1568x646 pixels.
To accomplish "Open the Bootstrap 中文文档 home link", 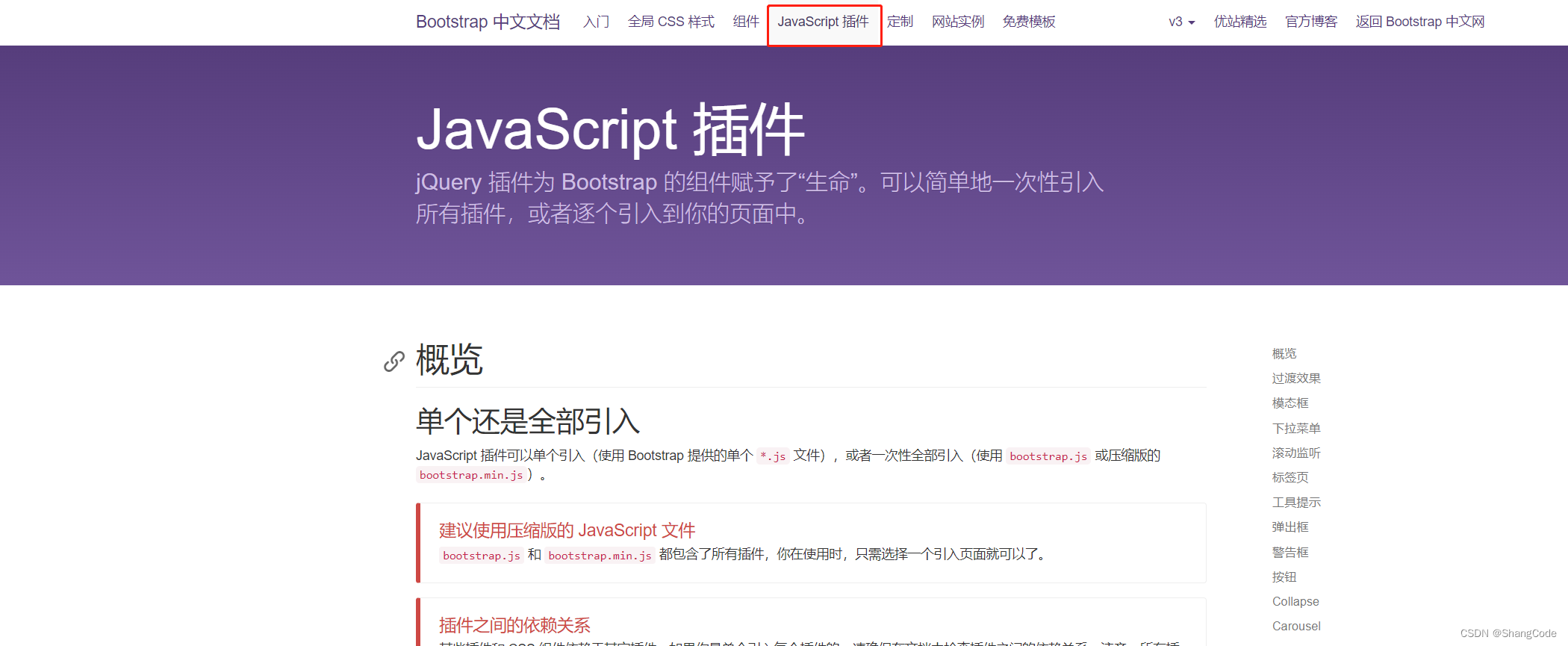I will coord(488,22).
